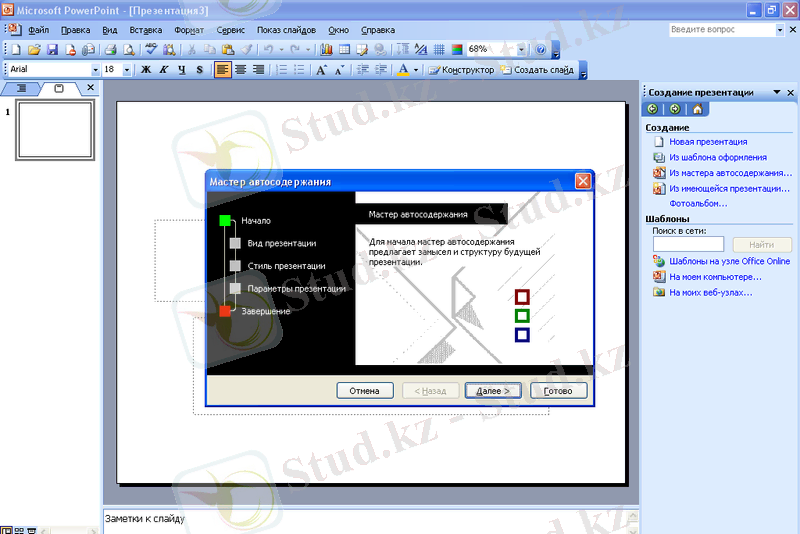Toggle Italic (К) formatting

pyautogui.click(x=163, y=70)
